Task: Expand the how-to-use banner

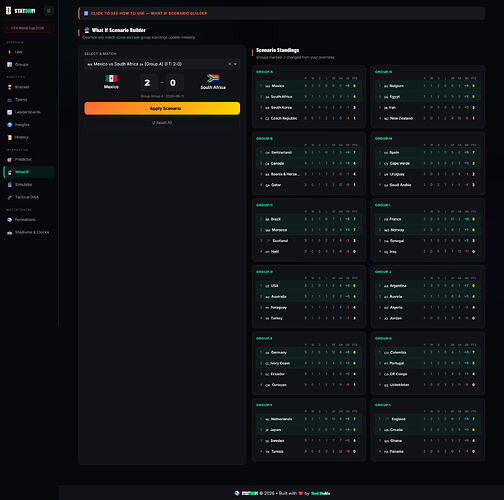Action: coord(282,13)
